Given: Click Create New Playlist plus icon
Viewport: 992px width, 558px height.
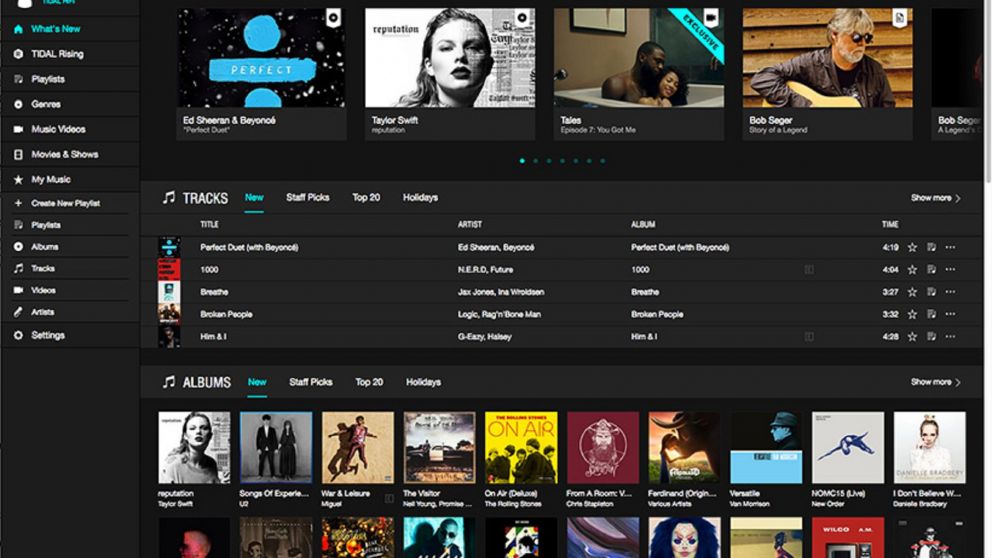Looking at the screenshot, I should pyautogui.click(x=18, y=203).
